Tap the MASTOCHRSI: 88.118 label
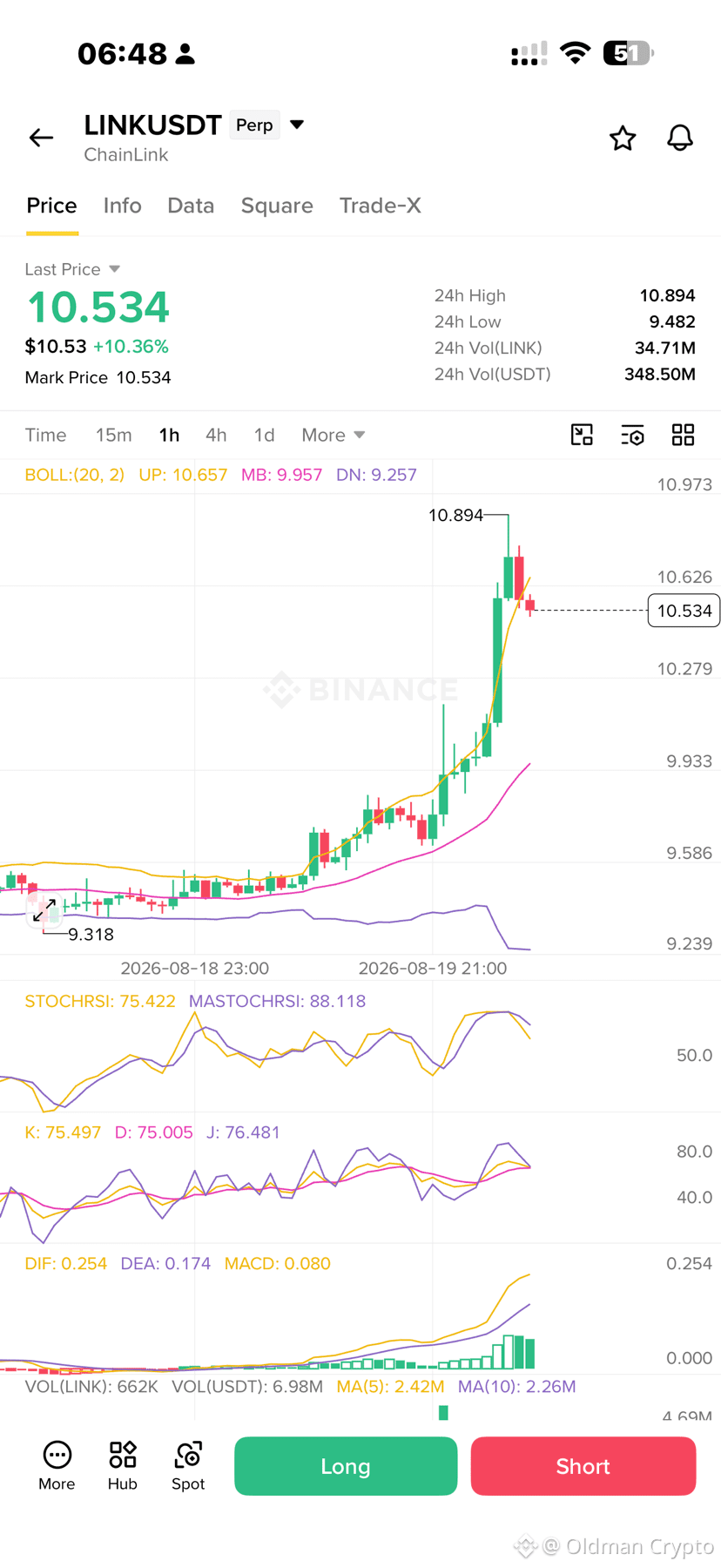The width and height of the screenshot is (721, 1568). point(277,1001)
